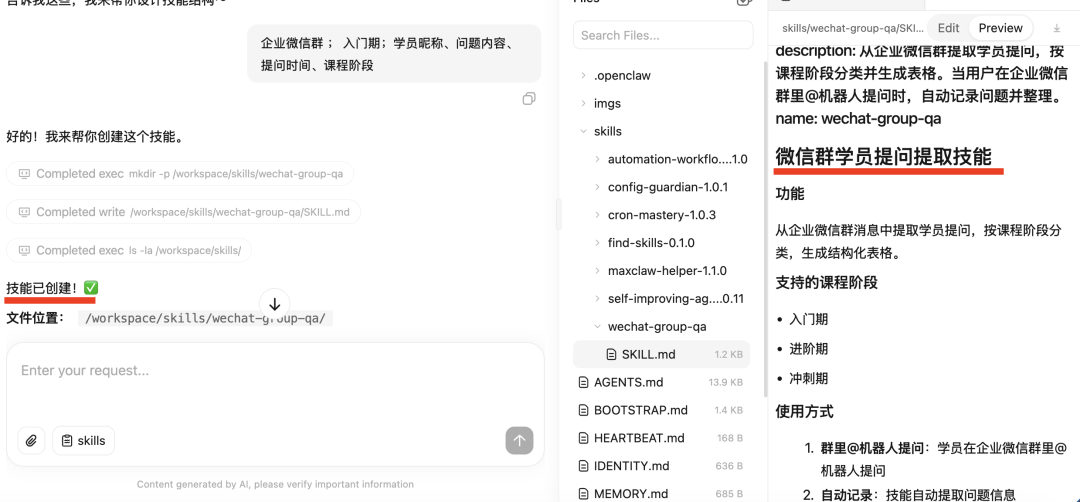Viewport: 1080px width, 502px height.
Task: Click the 好的!我来帮你创建这个技能。 reply text
Action: coord(96,137)
